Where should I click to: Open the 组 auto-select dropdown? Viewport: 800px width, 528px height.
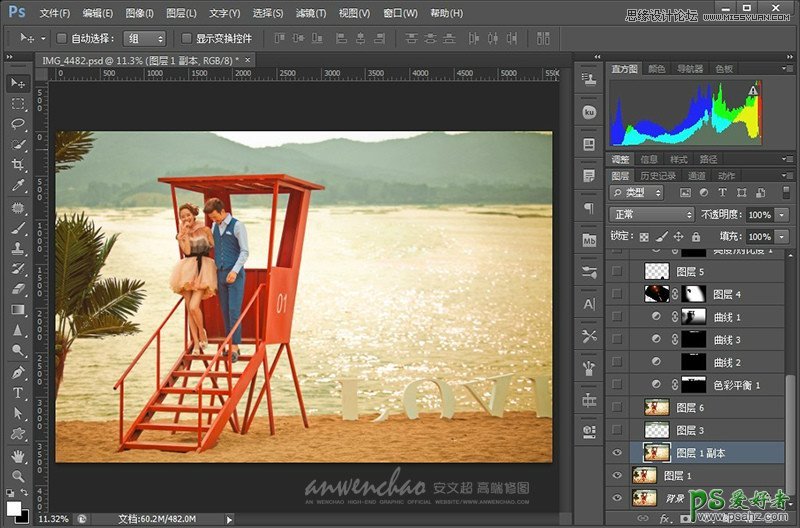pyautogui.click(x=145, y=38)
